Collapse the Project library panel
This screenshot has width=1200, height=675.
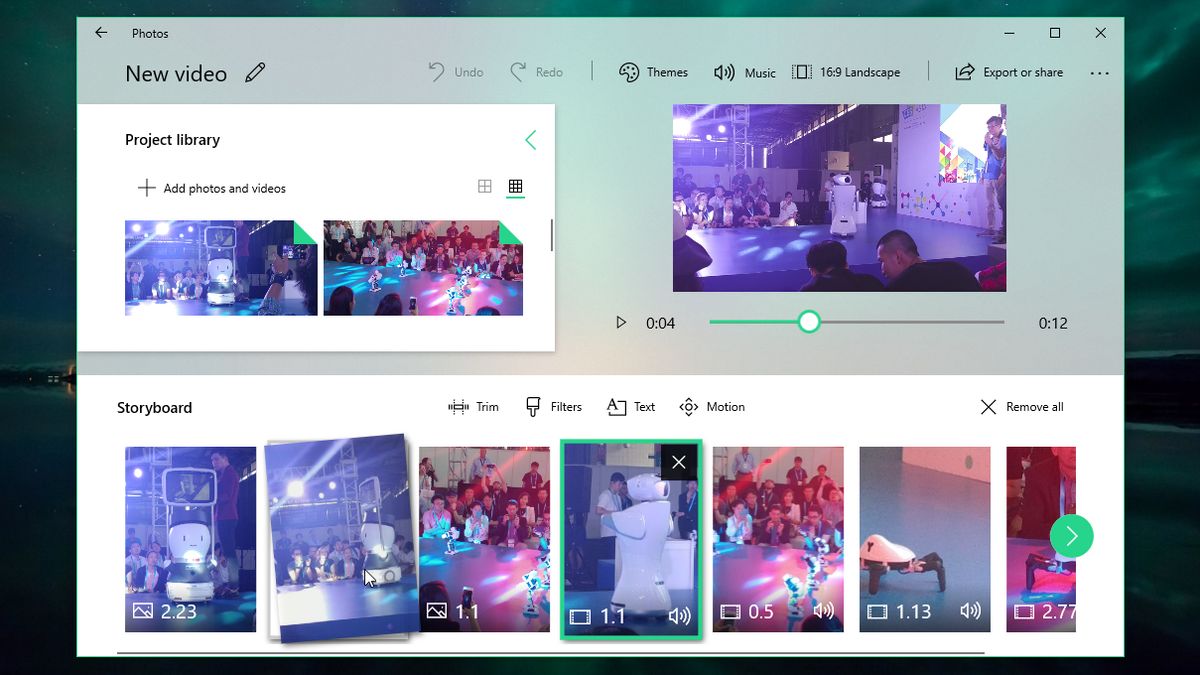(531, 140)
